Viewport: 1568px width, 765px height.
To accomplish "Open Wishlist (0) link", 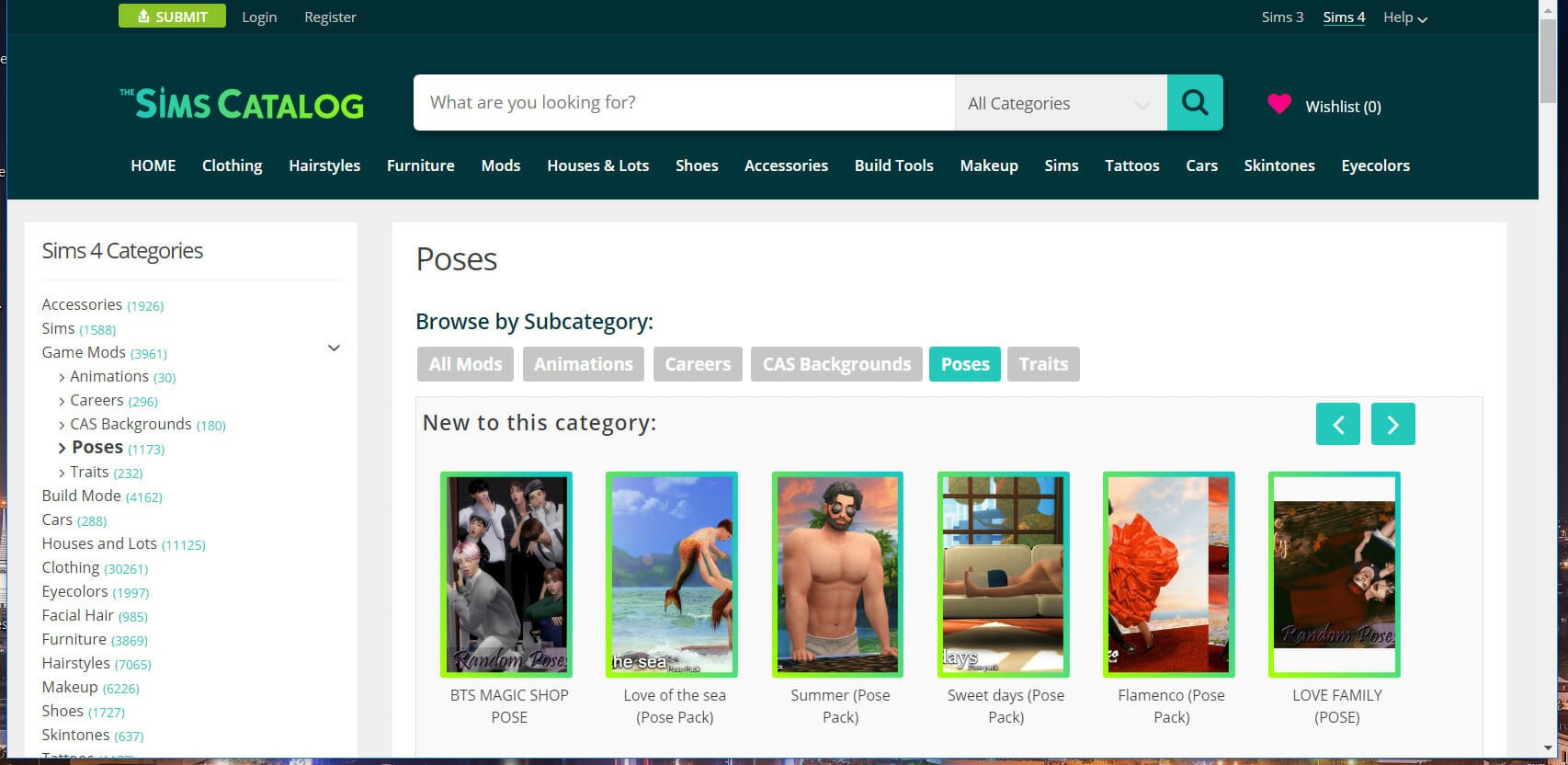I will click(1343, 107).
